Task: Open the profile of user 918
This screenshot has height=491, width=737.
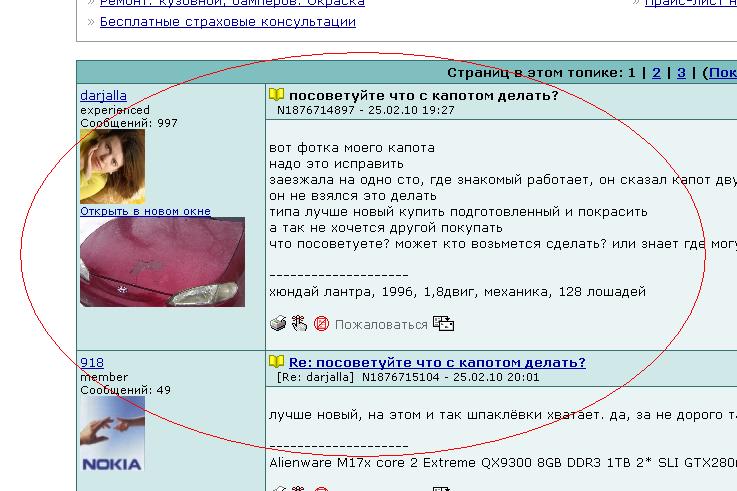Action: point(92,363)
